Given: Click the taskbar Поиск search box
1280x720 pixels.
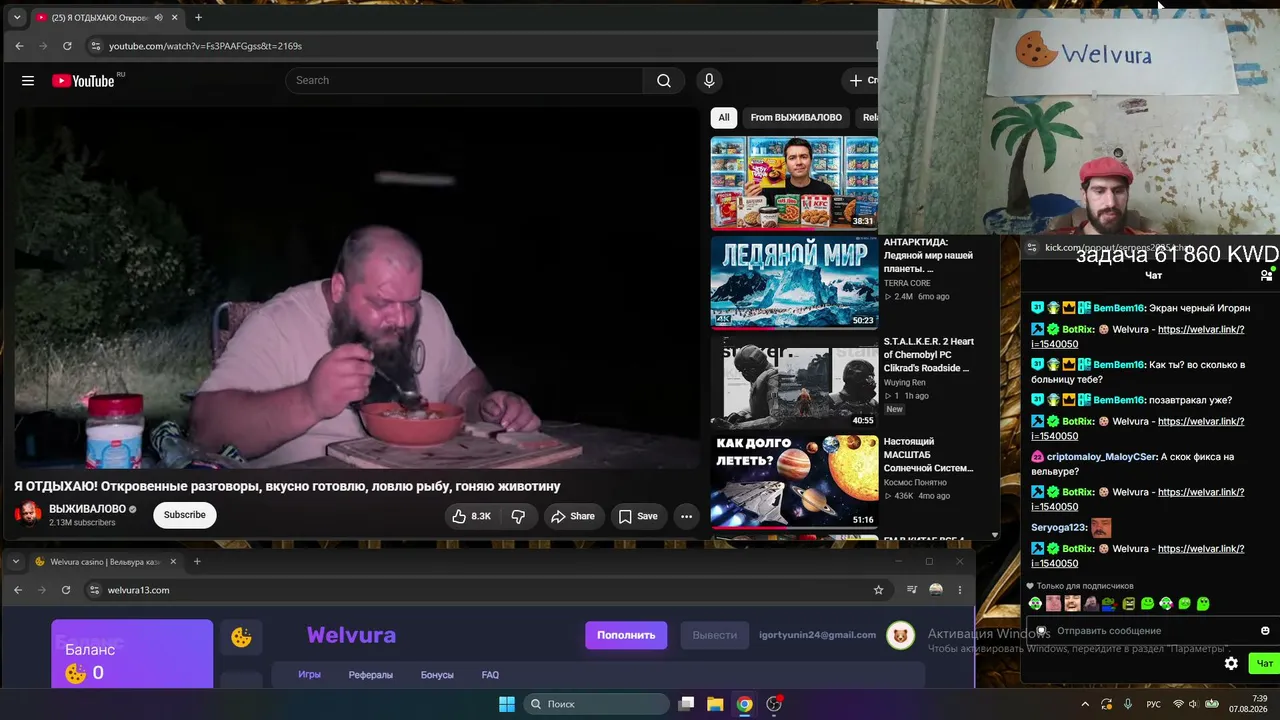Looking at the screenshot, I should click(596, 704).
